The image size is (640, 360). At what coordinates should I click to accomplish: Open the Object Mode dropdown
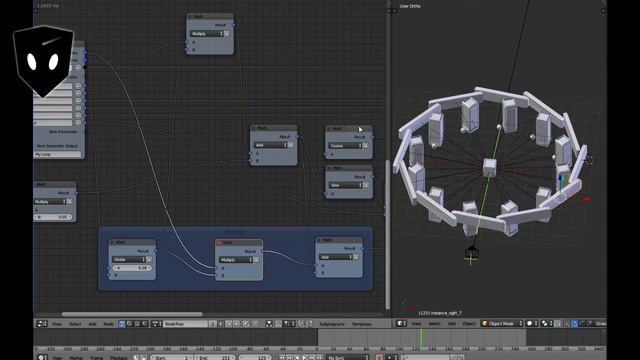[x=502, y=323]
